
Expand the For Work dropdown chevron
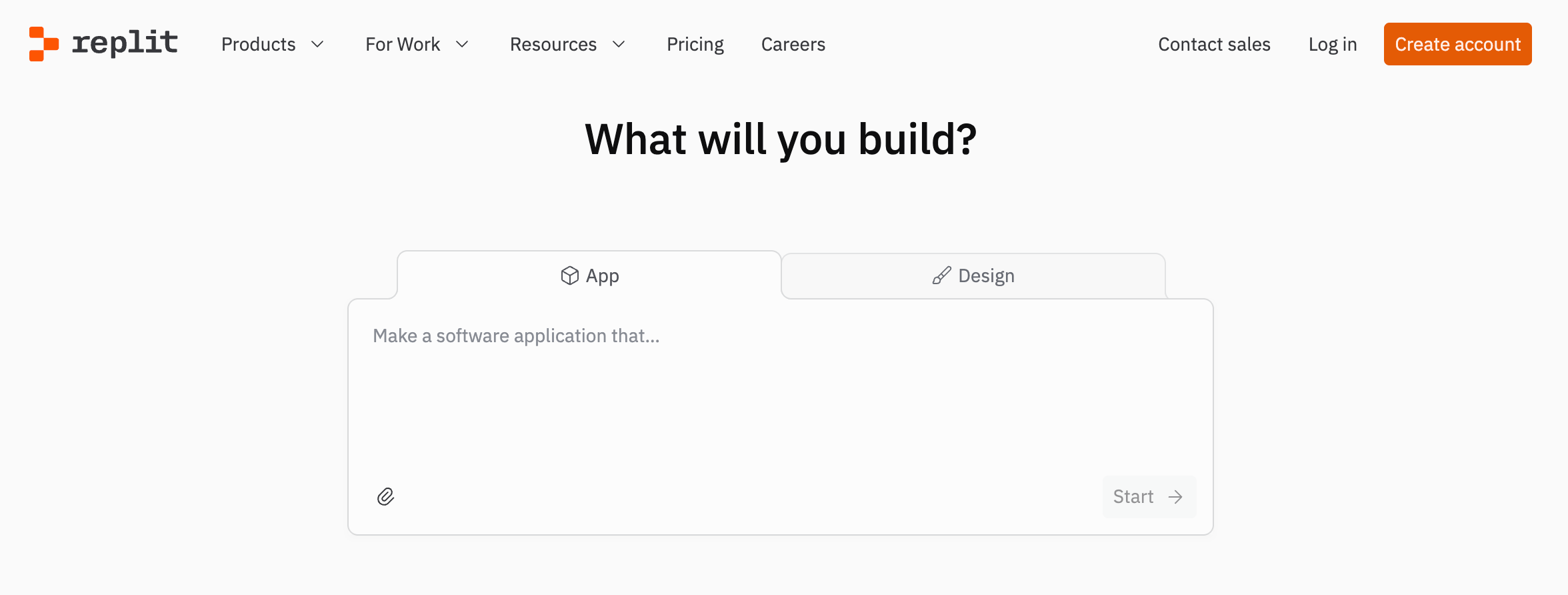click(x=462, y=44)
